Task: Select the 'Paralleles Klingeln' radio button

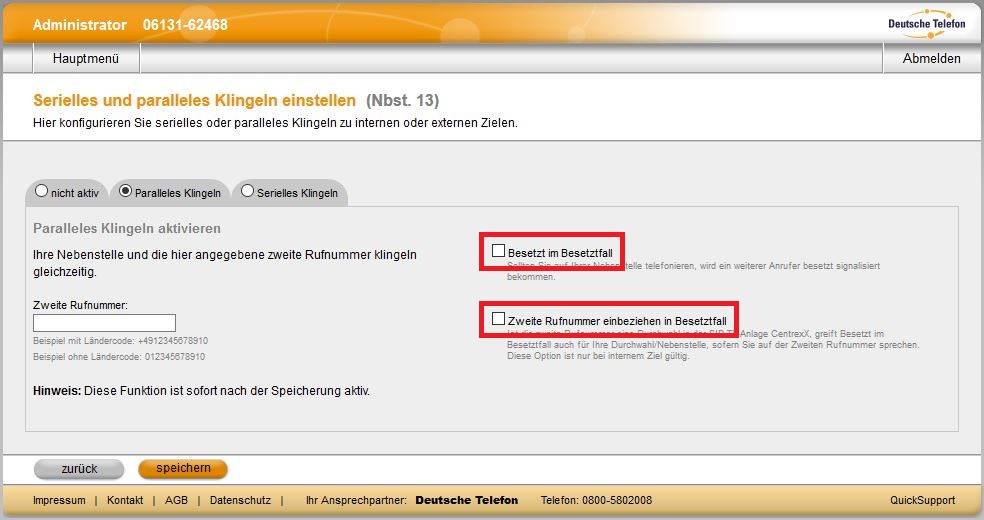Action: click(x=126, y=191)
